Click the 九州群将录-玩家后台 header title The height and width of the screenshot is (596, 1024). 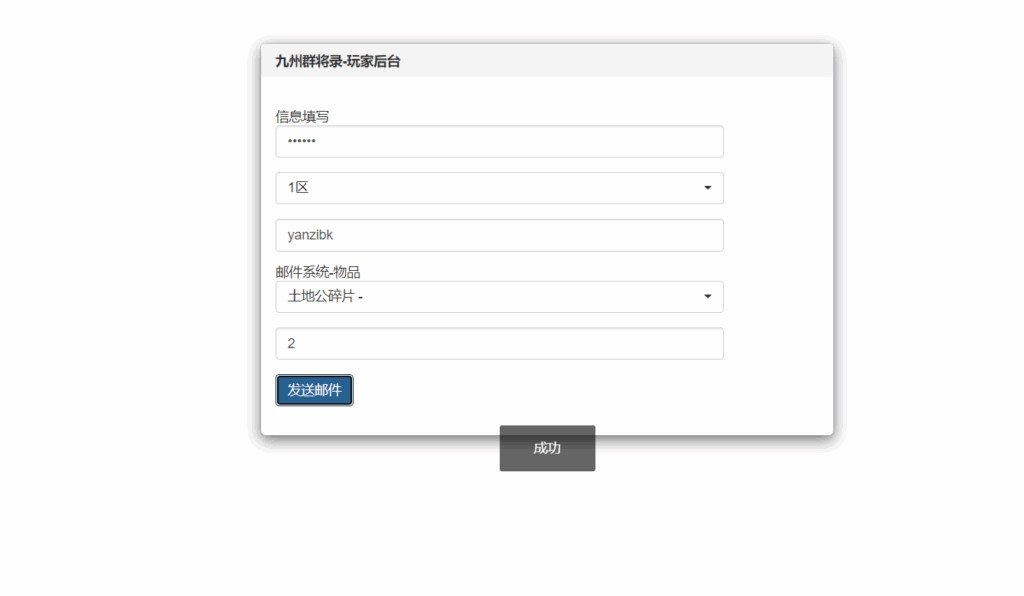coord(336,60)
